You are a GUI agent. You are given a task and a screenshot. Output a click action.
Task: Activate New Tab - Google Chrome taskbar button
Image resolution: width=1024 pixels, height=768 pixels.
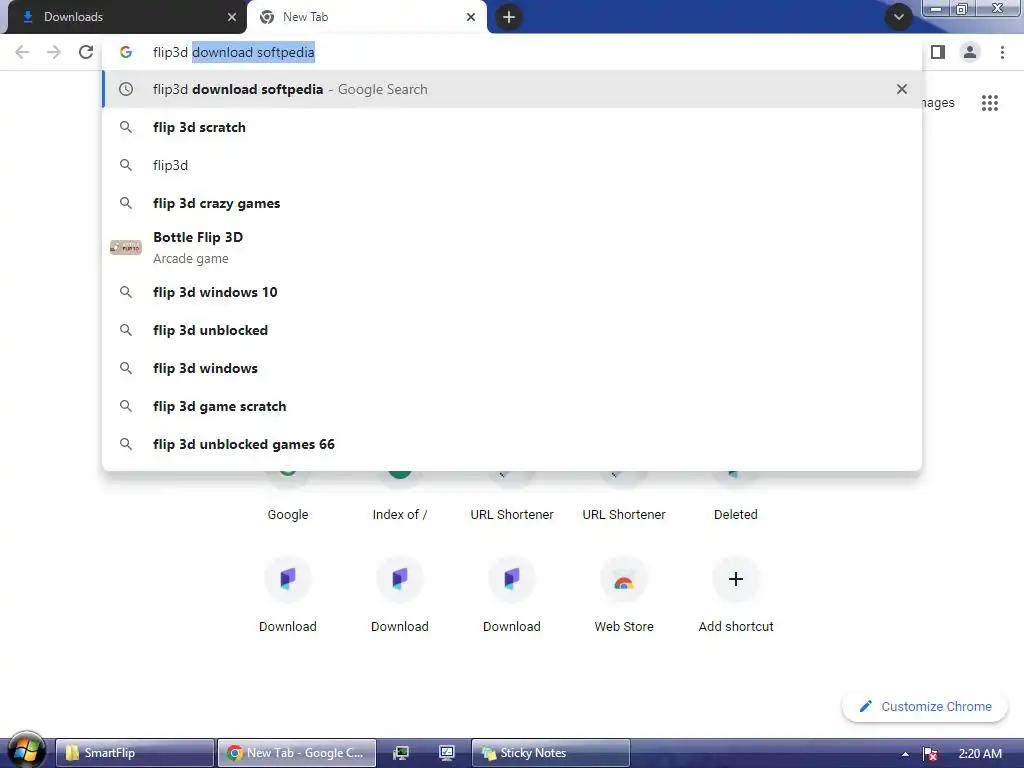tap(296, 753)
